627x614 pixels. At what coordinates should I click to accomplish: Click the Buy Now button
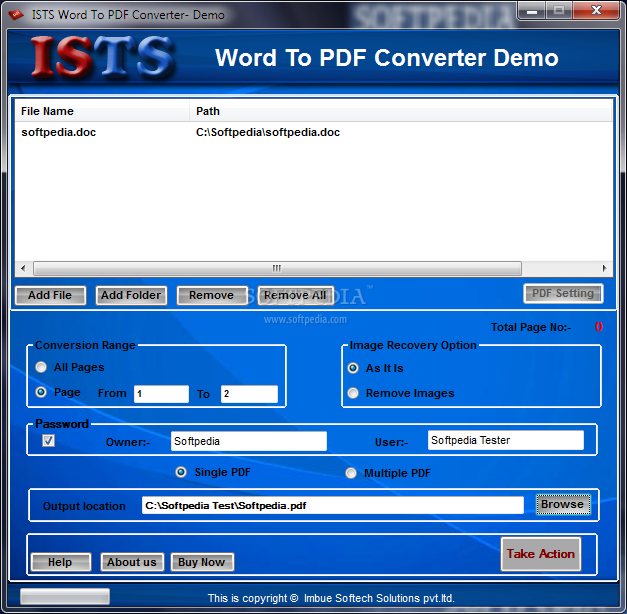(x=202, y=562)
